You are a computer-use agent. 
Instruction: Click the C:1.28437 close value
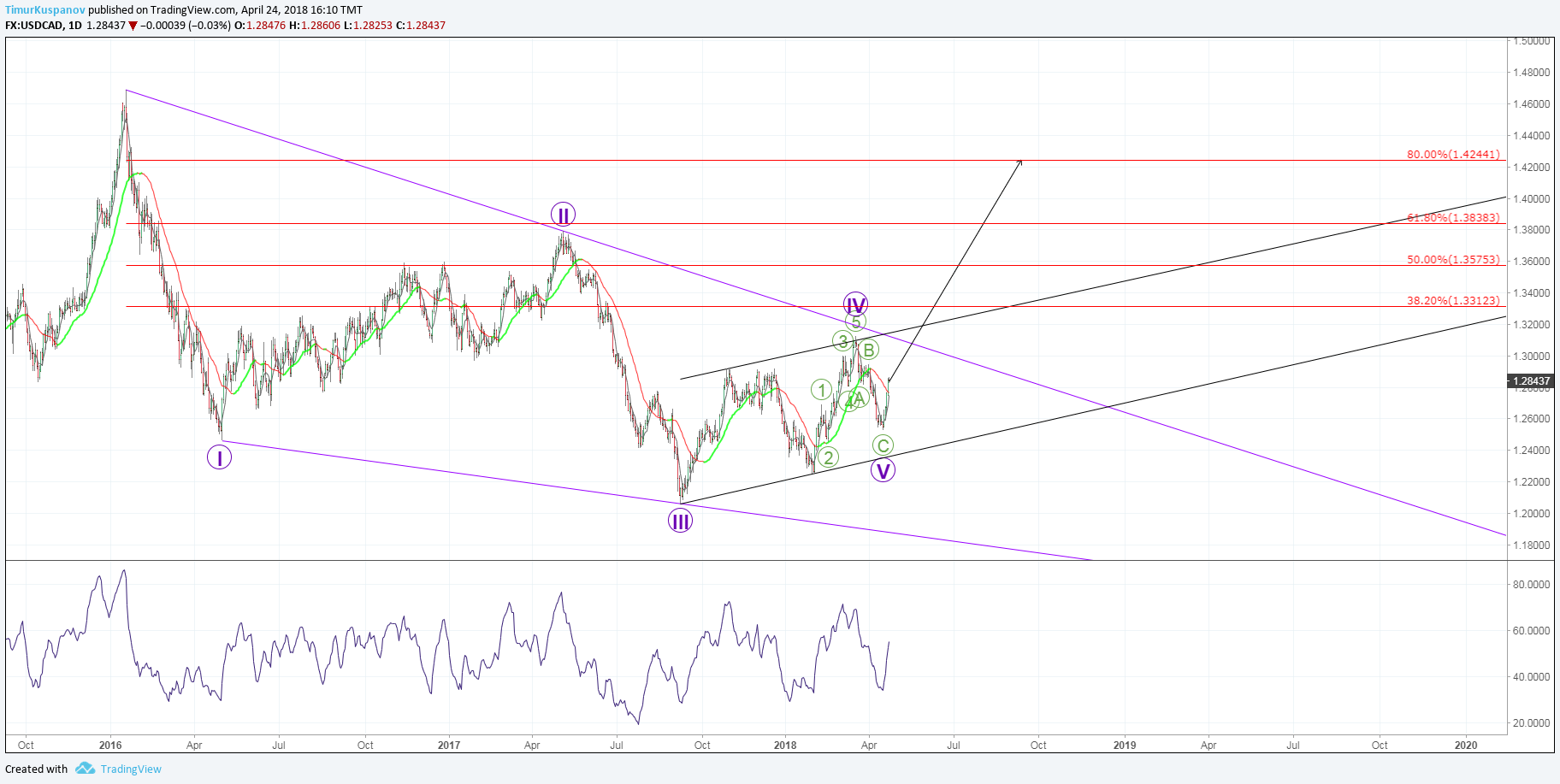[x=421, y=25]
